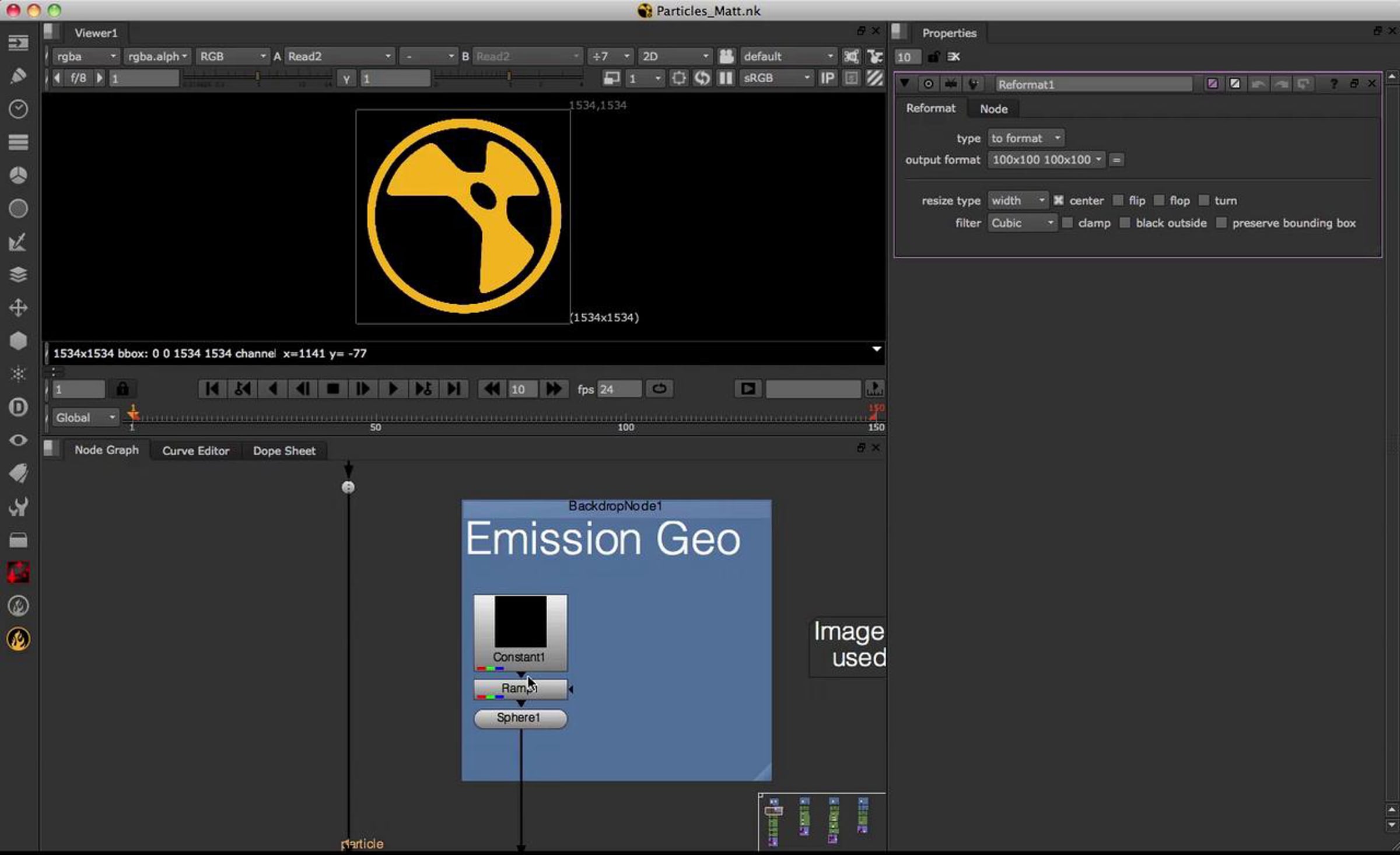Open the 3D nodes cube menu

(x=18, y=341)
